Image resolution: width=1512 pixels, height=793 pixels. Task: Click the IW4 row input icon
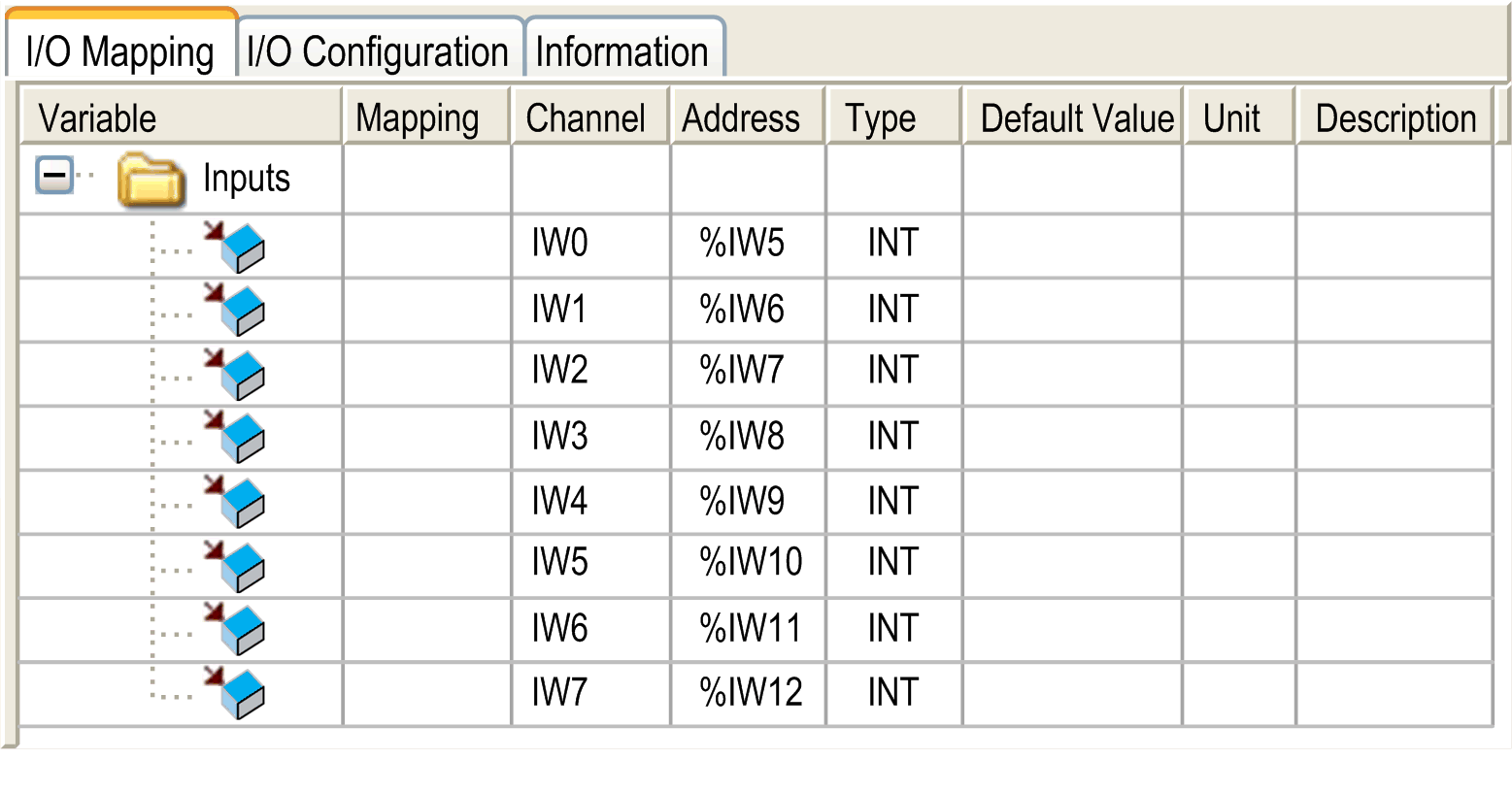point(235,502)
